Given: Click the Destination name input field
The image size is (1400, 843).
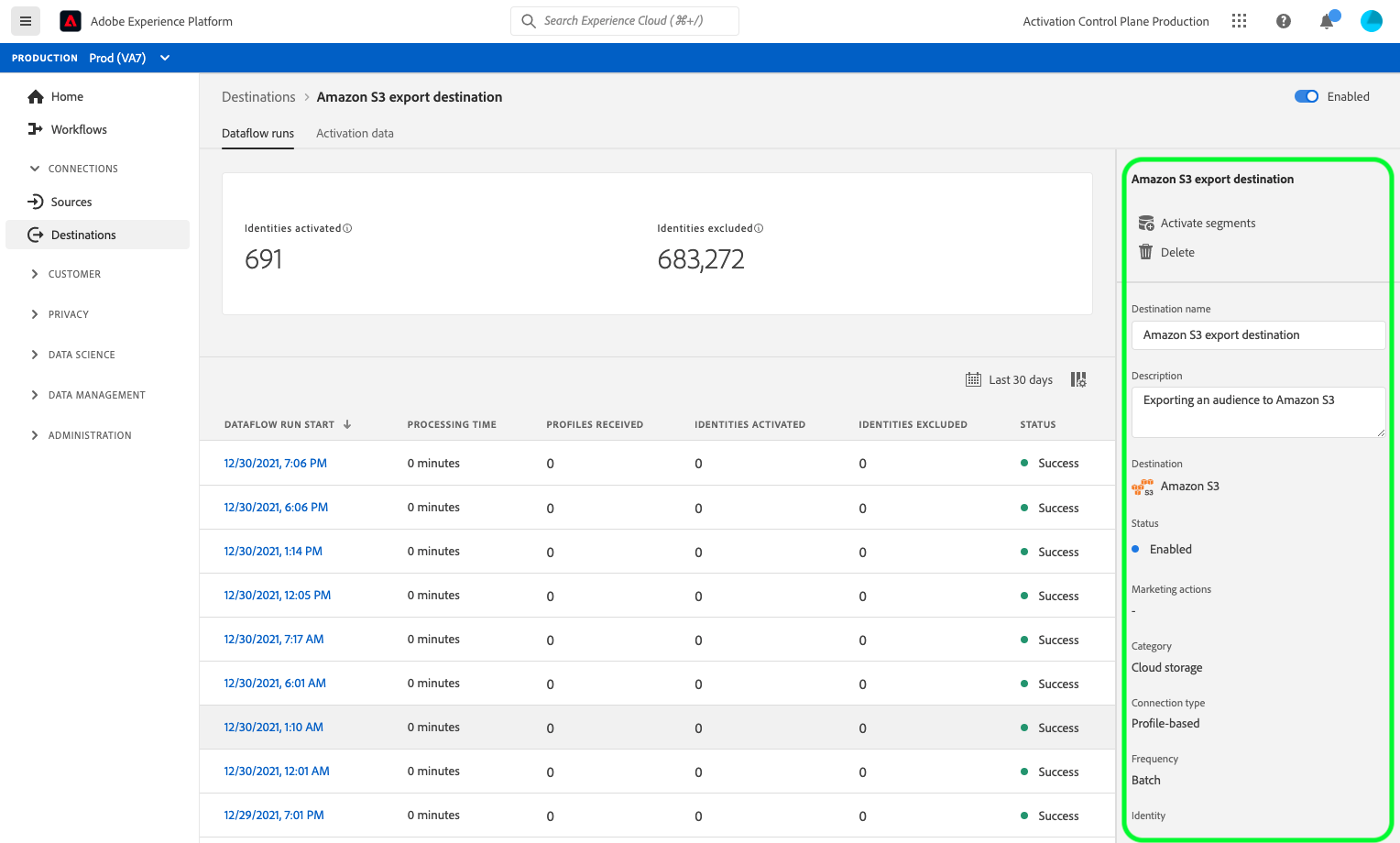Looking at the screenshot, I should (1257, 335).
